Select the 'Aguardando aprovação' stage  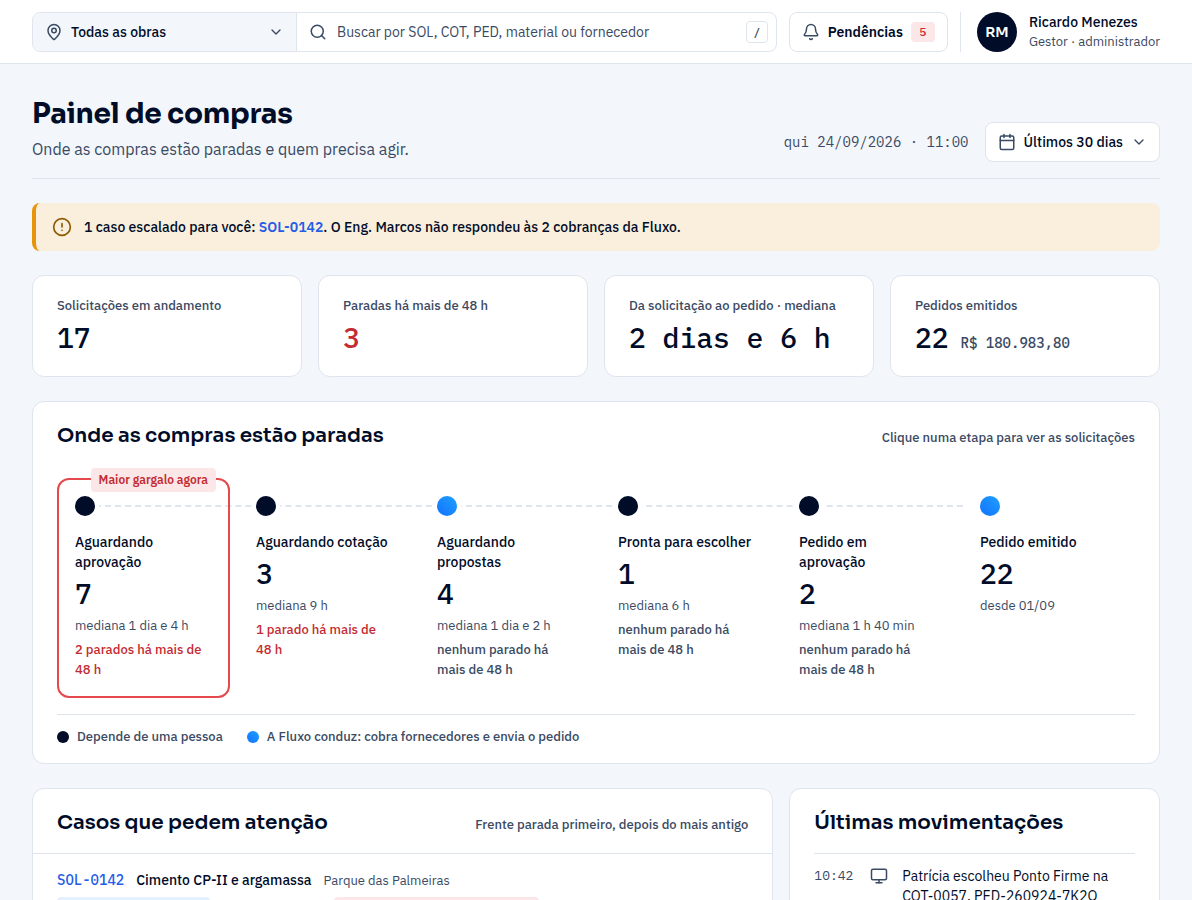click(x=144, y=588)
